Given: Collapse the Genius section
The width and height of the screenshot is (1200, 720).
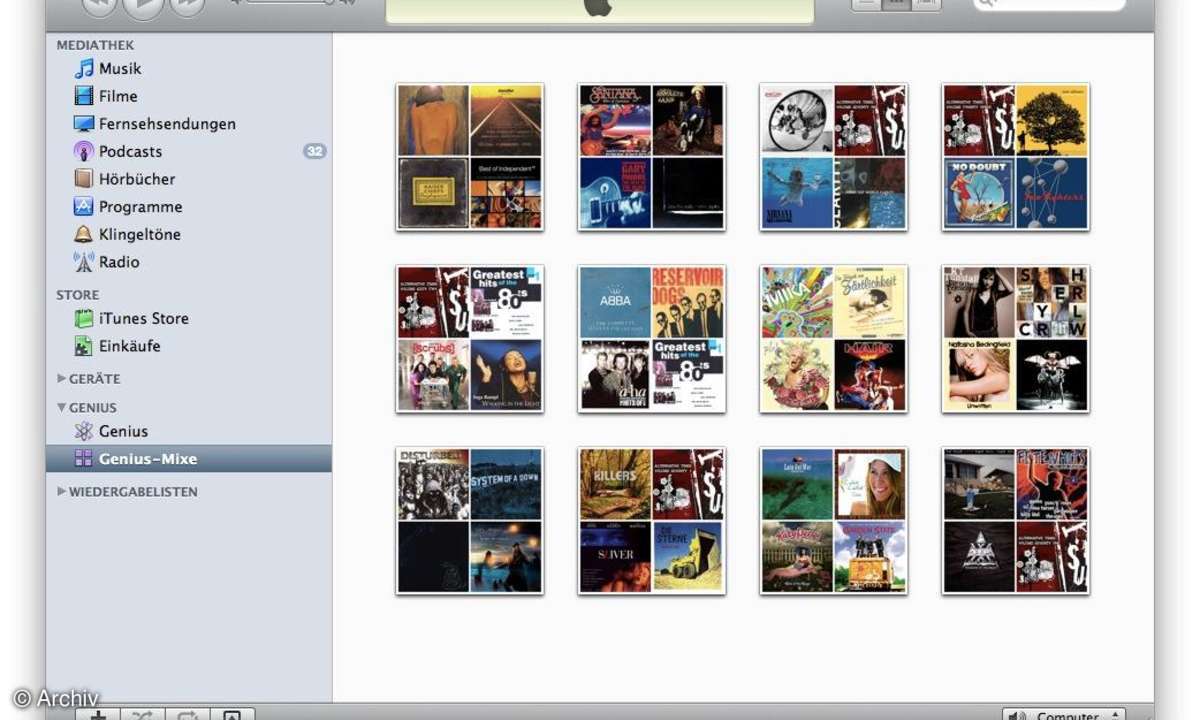Looking at the screenshot, I should (x=62, y=408).
